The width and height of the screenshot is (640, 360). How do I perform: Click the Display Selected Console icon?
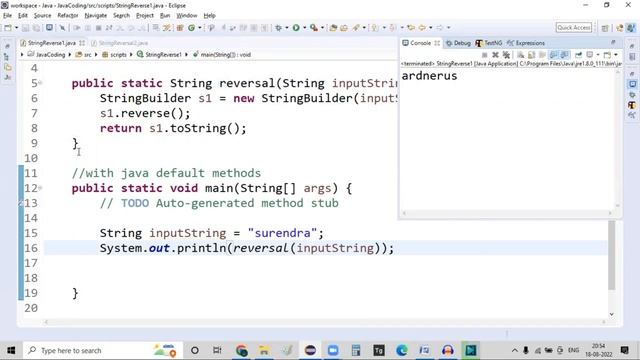pos(589,55)
